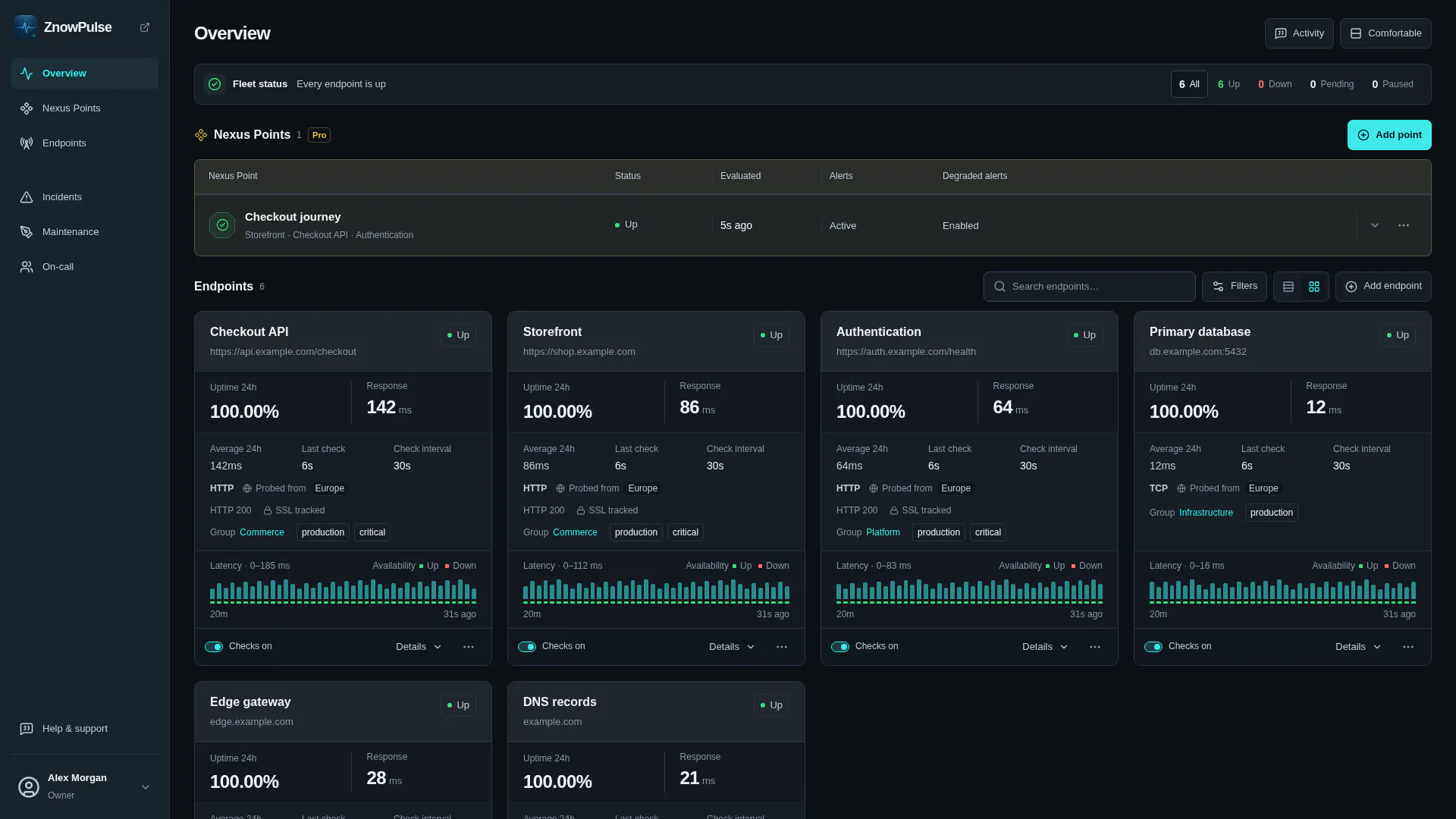Toggle Checks on for Authentication

[840, 647]
